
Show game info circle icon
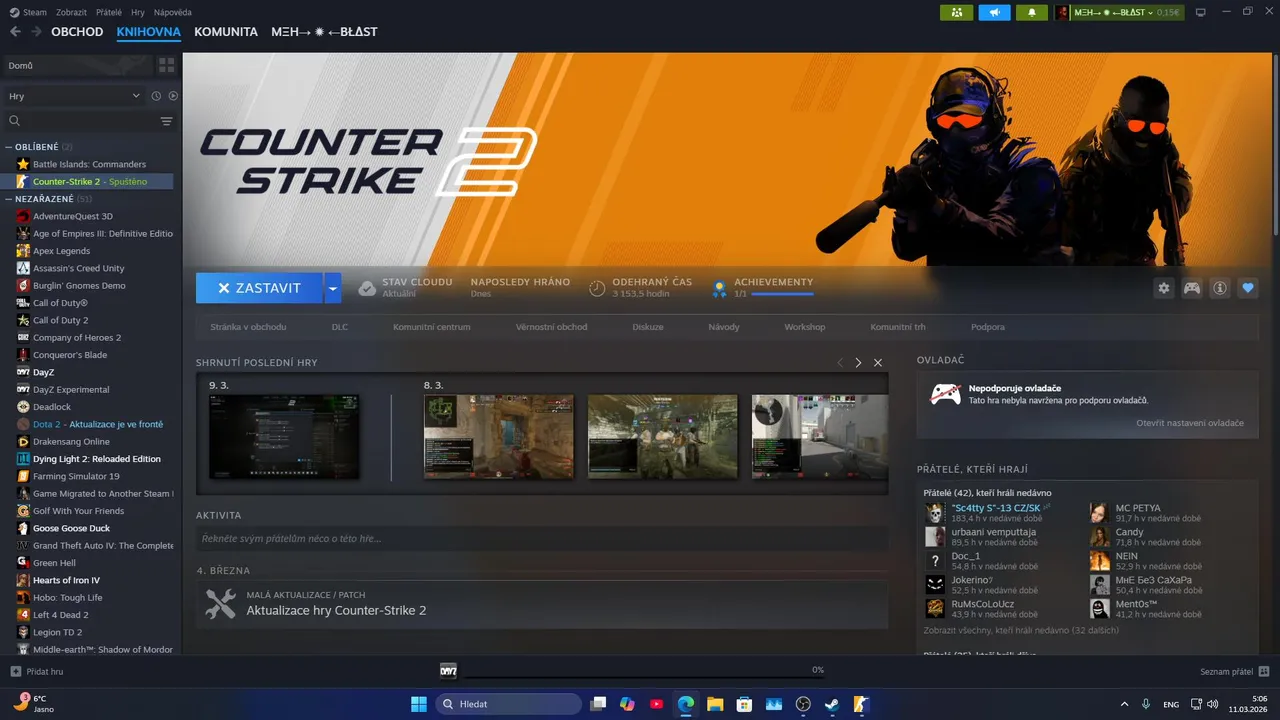1219,288
